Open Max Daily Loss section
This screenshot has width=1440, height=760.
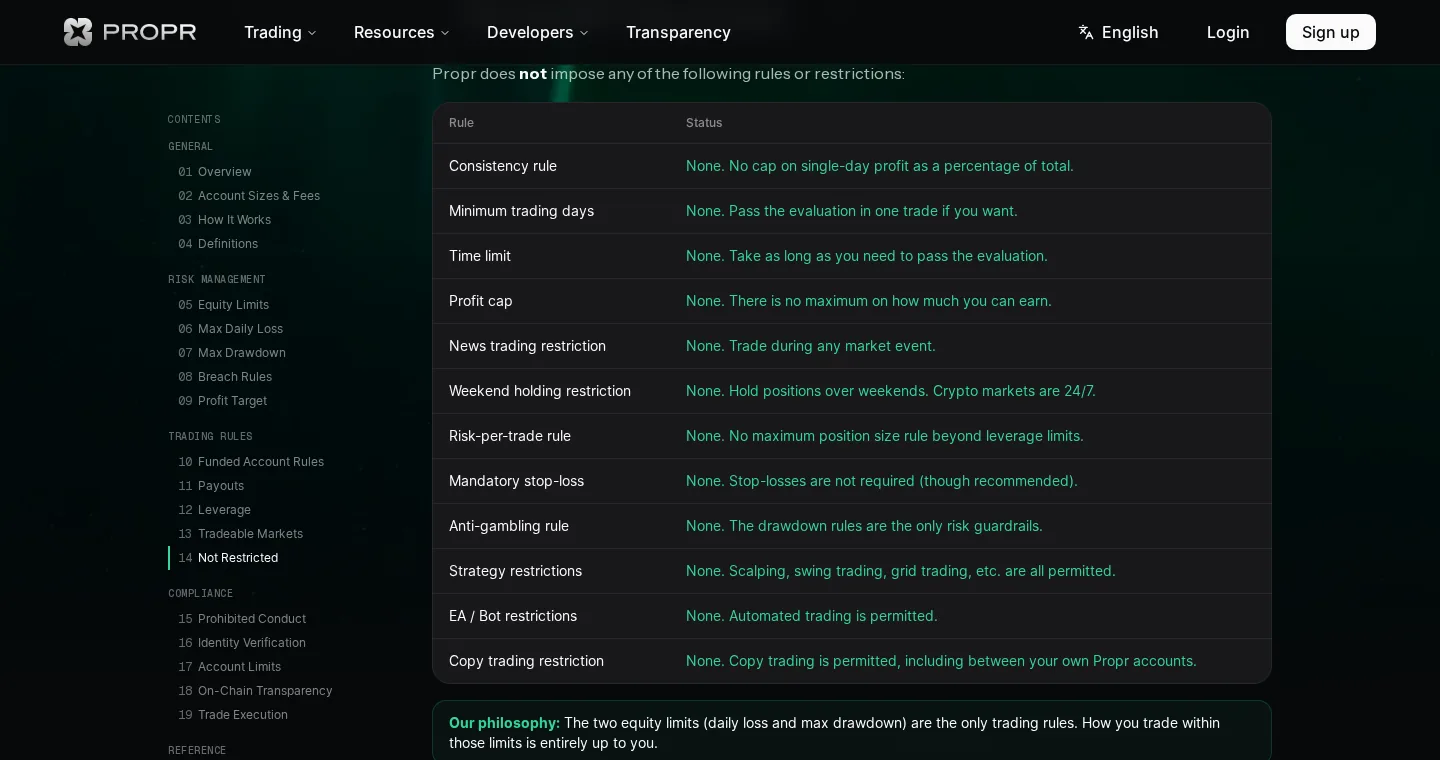(x=230, y=329)
